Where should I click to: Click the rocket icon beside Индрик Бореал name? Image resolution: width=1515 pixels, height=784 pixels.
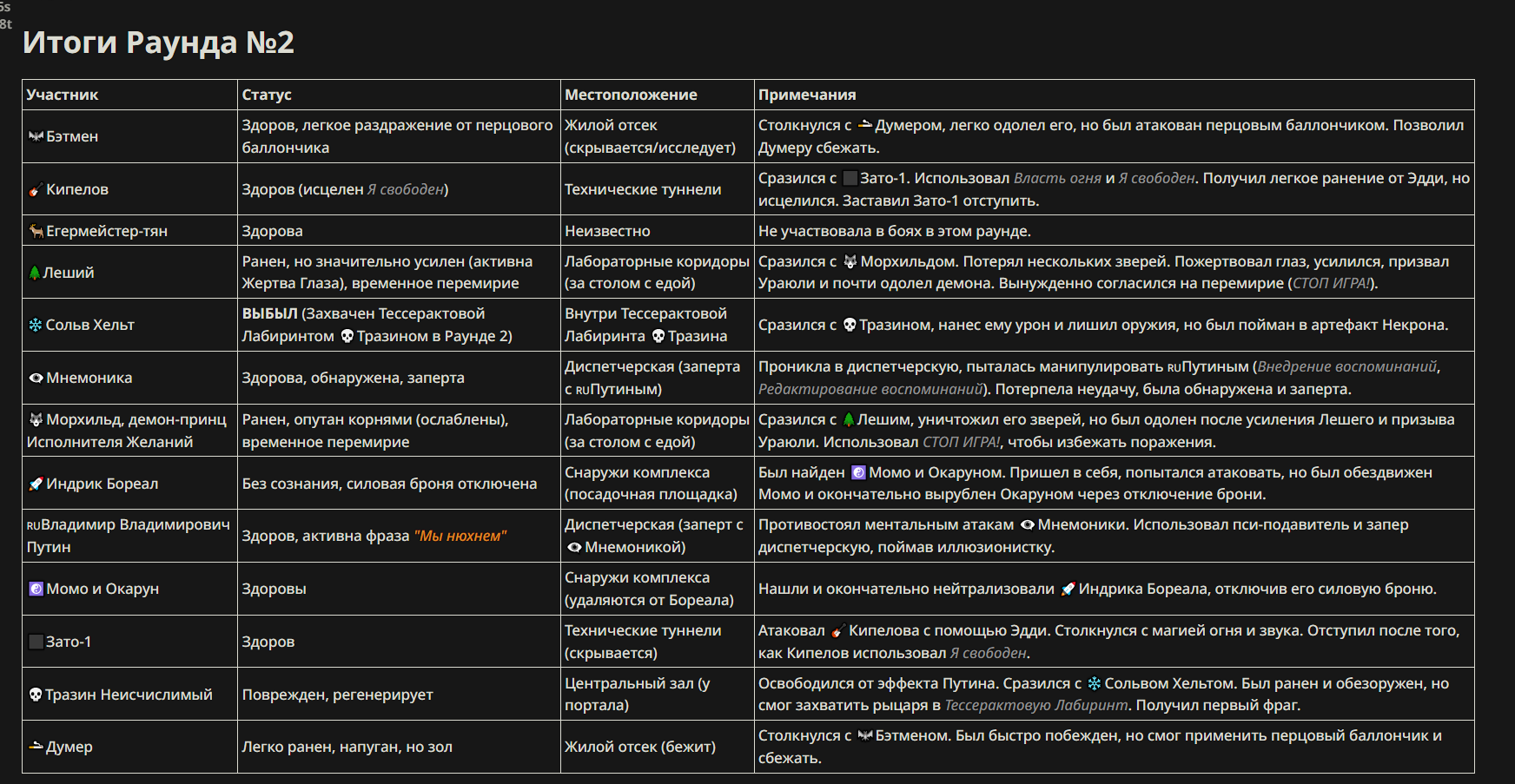click(36, 484)
